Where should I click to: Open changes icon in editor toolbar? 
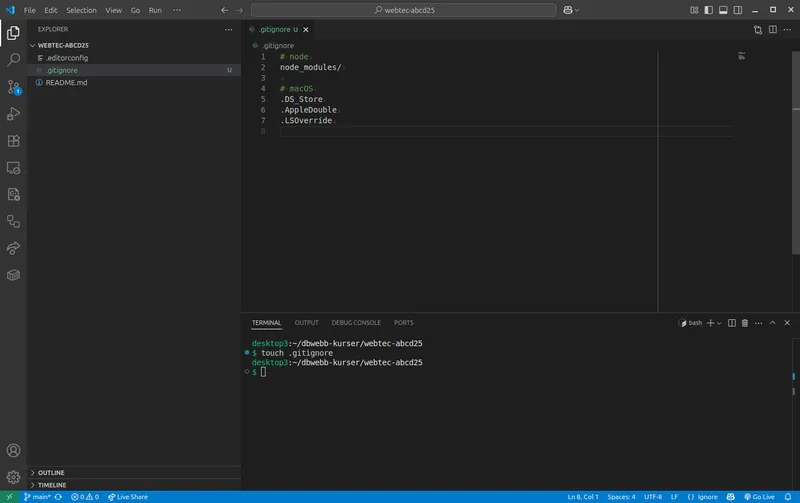pyautogui.click(x=758, y=30)
